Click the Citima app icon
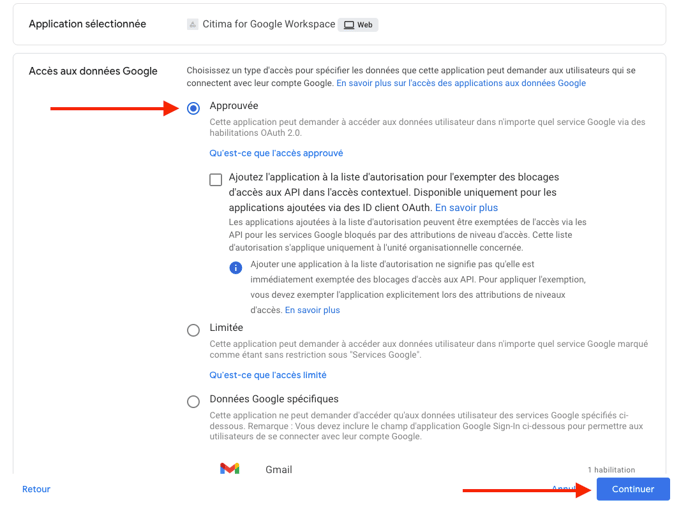 [192, 24]
